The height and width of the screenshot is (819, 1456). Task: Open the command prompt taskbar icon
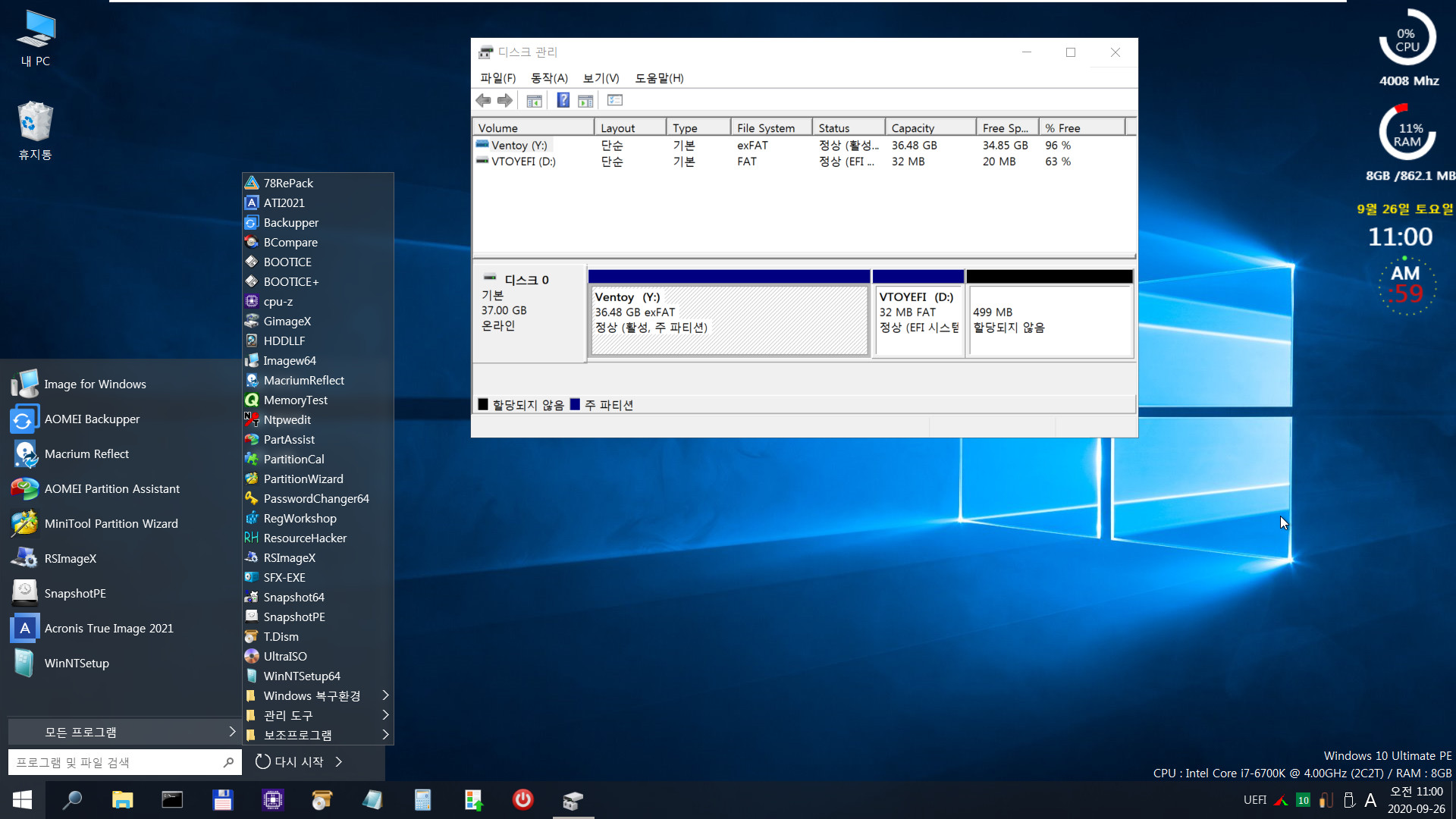pyautogui.click(x=172, y=799)
